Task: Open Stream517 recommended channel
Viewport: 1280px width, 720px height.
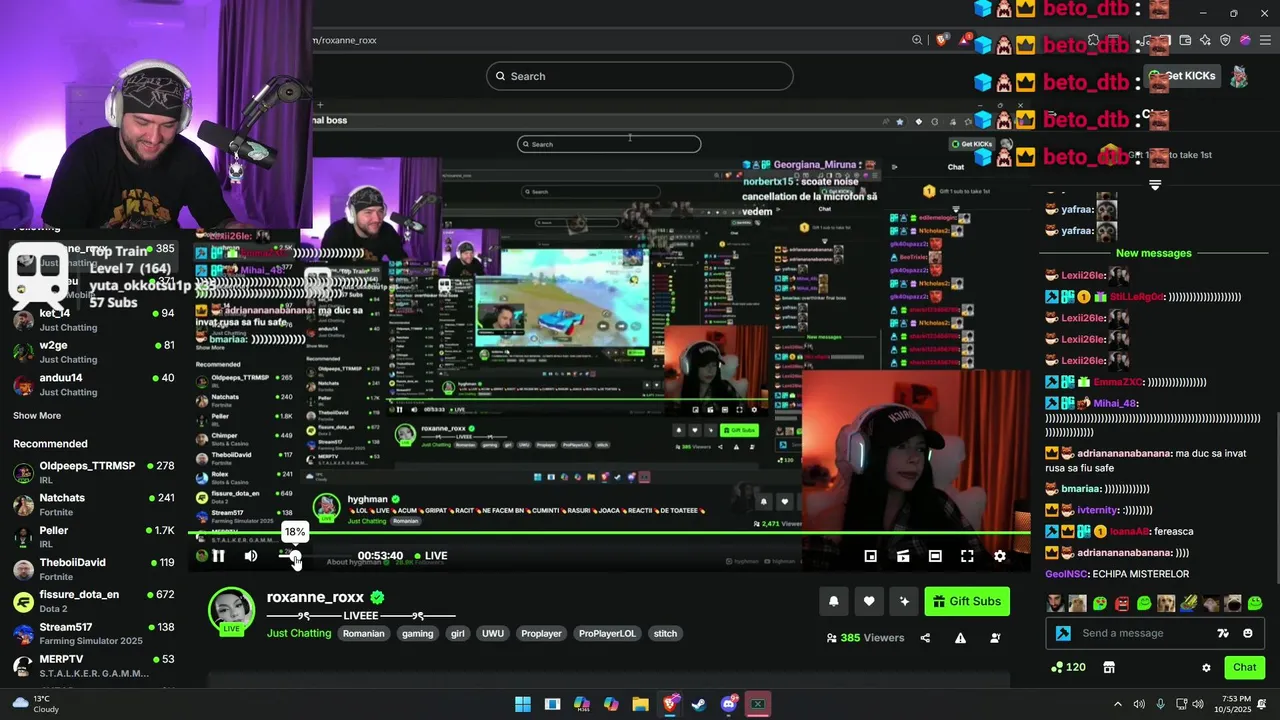Action: pos(93,634)
